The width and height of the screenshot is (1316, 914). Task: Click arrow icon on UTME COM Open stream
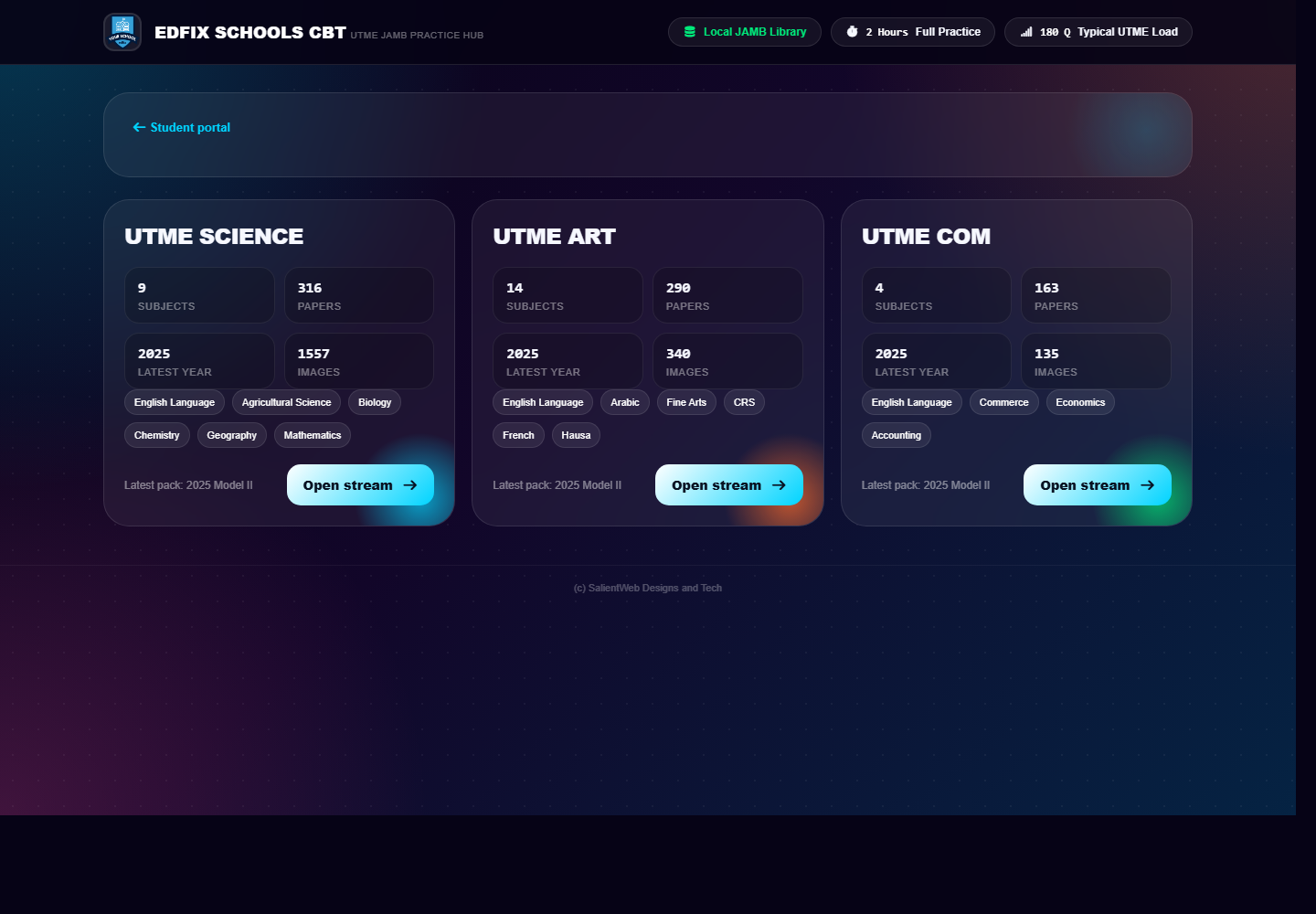point(1147,485)
